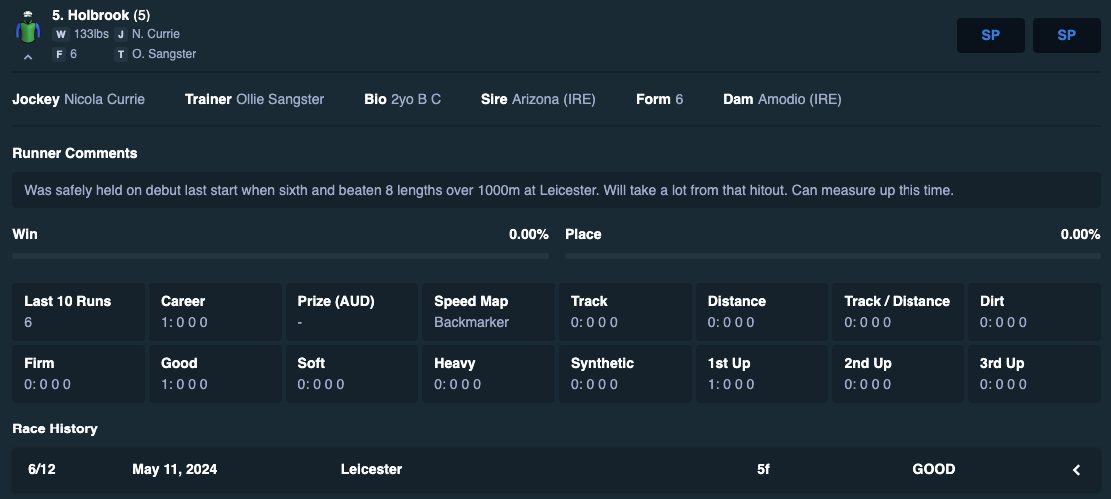Screen dimensions: 1111x499
Task: Click the Leicester venue in Race History
Action: click(371, 469)
